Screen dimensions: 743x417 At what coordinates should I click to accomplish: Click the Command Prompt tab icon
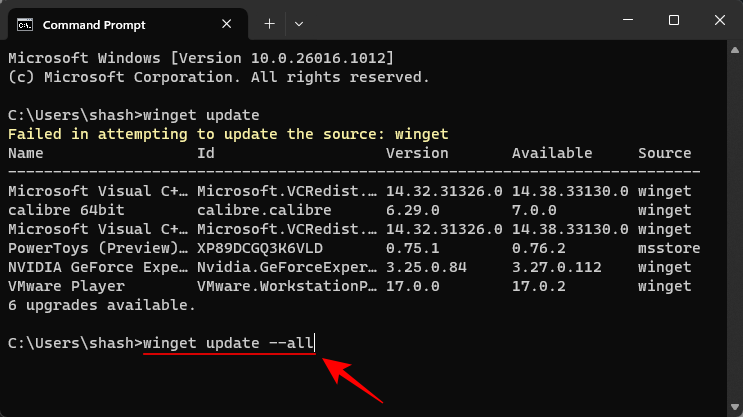(25, 22)
